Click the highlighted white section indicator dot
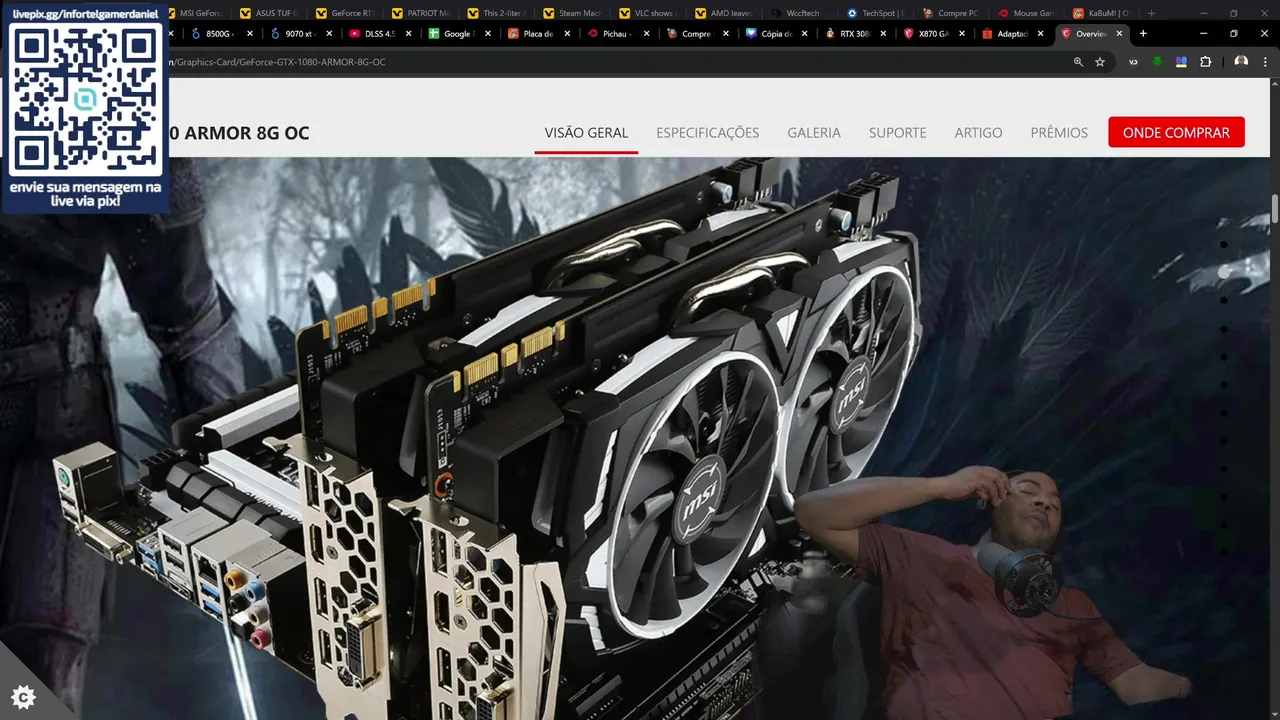 click(1223, 272)
